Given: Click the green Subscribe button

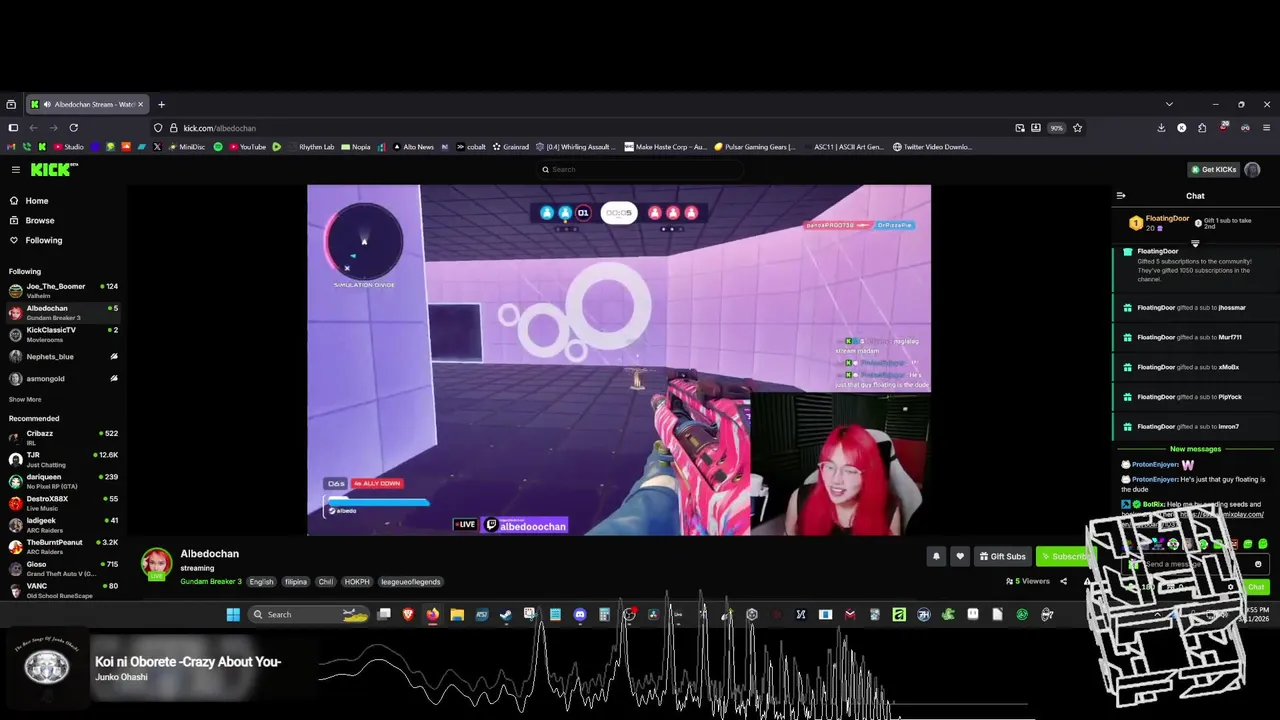Looking at the screenshot, I should [x=1064, y=556].
